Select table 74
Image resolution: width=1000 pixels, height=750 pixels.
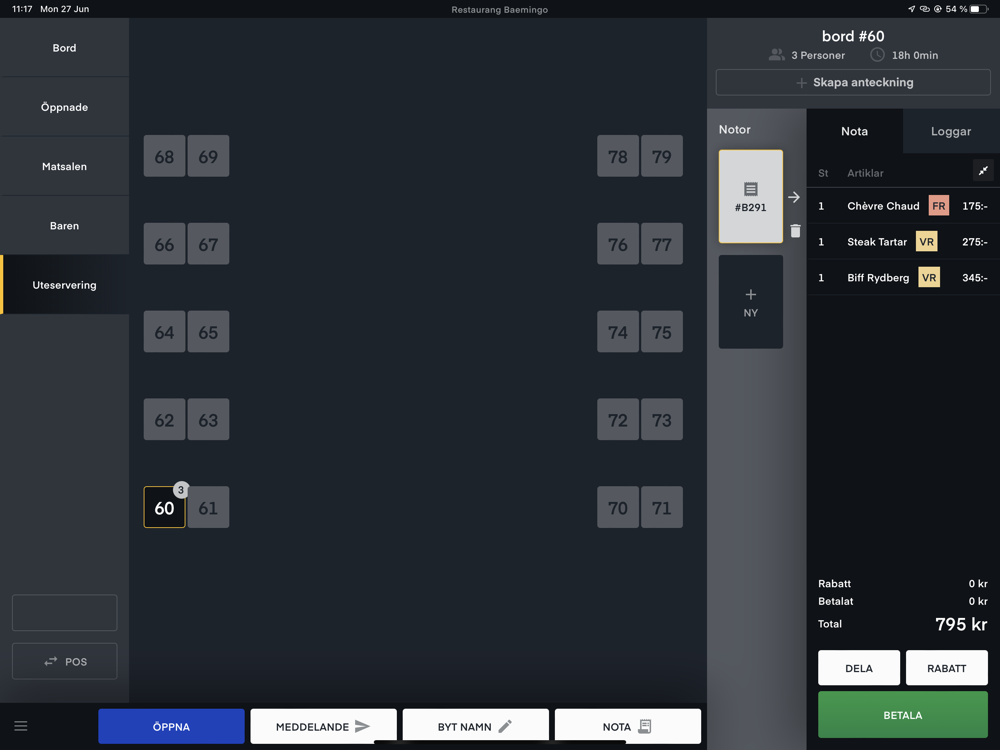[x=618, y=332]
